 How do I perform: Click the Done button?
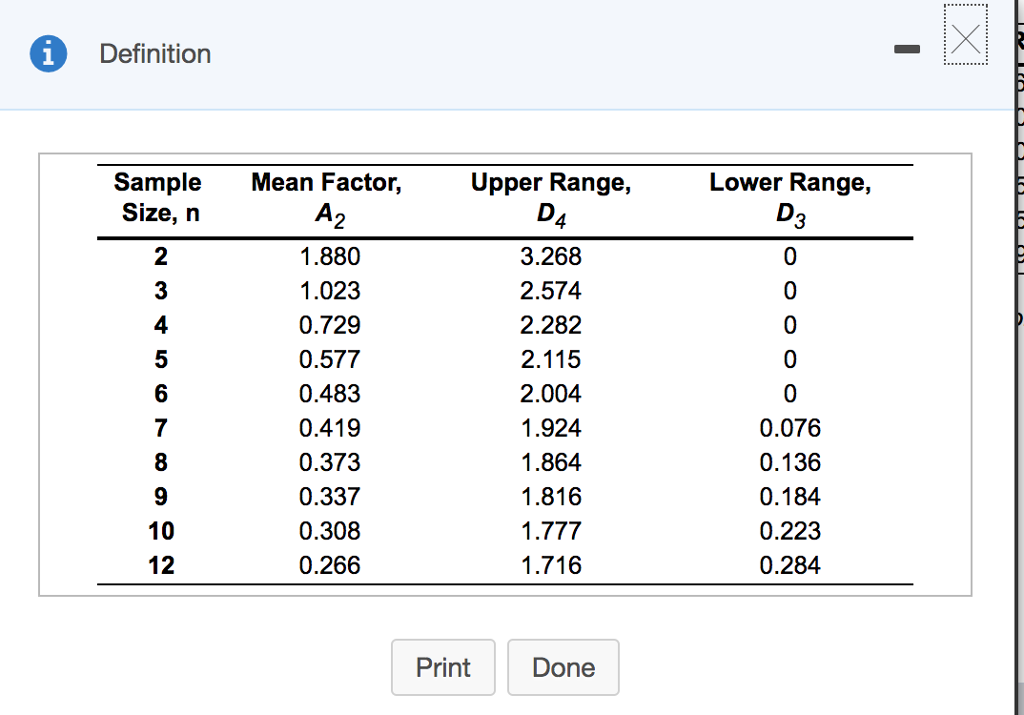563,667
